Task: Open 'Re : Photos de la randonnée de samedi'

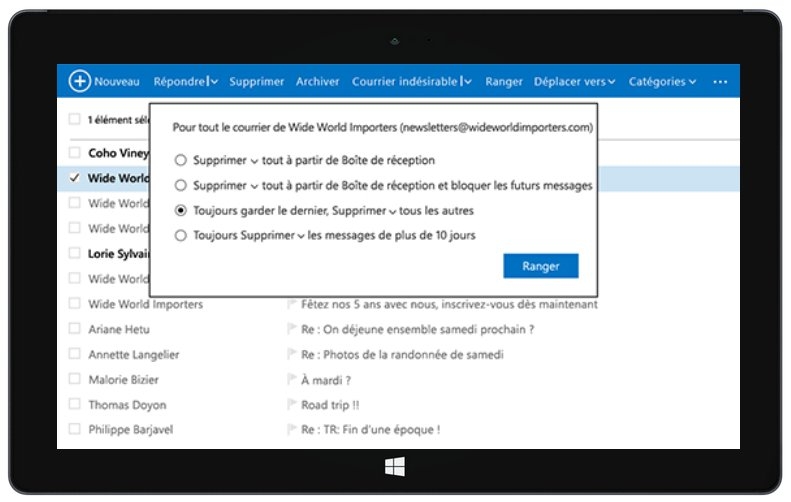Action: point(402,355)
